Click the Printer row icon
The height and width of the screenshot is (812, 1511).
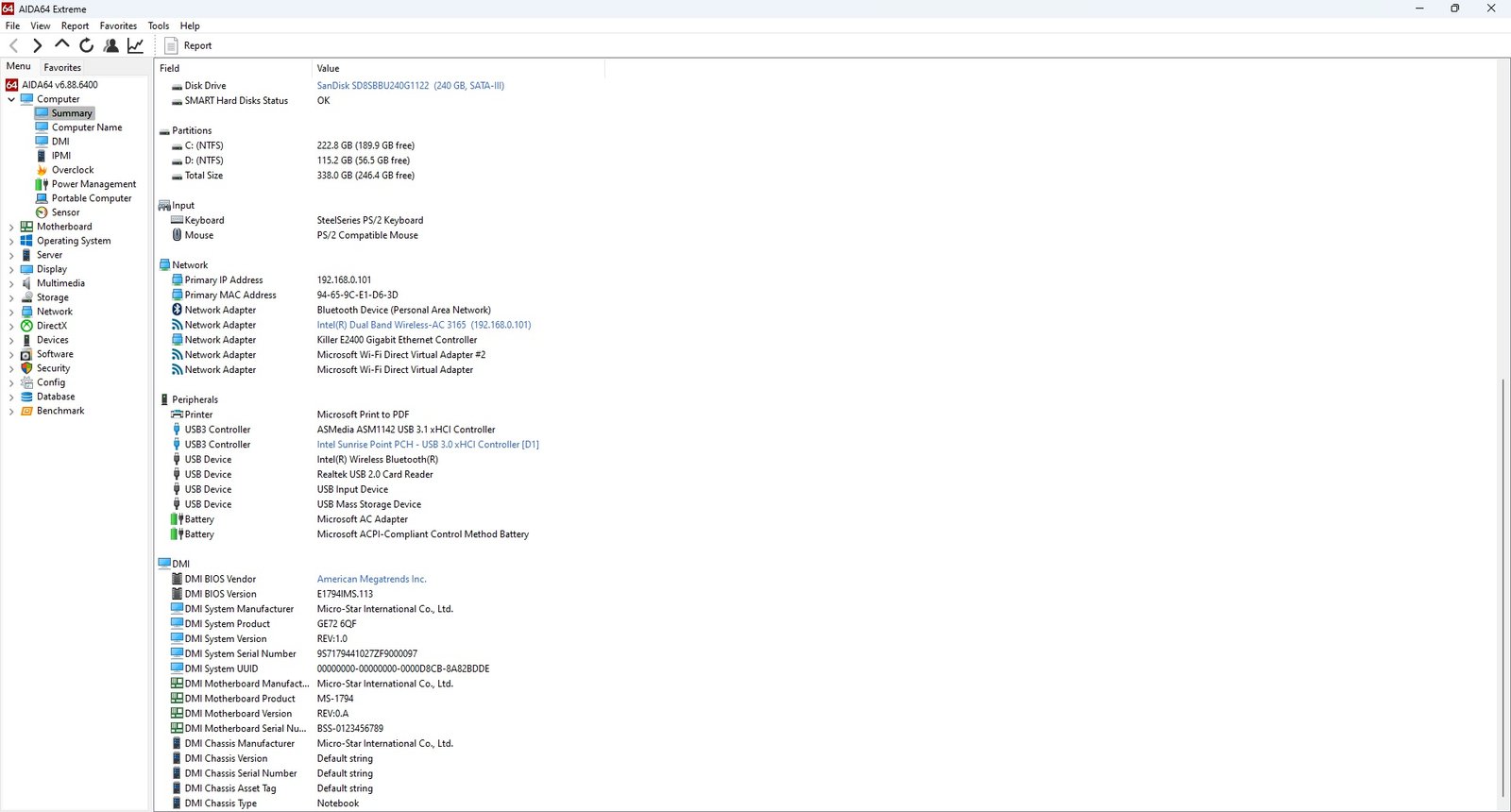[177, 414]
